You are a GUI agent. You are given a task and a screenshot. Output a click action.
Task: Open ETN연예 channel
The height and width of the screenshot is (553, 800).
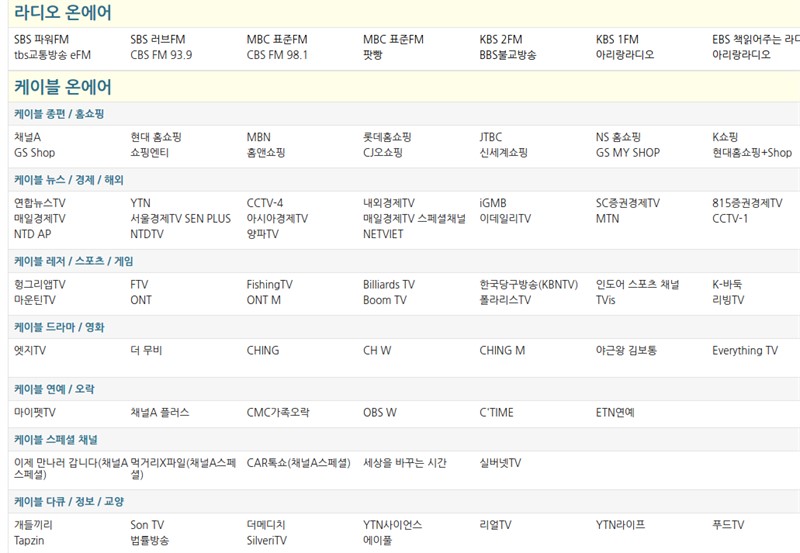pos(615,412)
